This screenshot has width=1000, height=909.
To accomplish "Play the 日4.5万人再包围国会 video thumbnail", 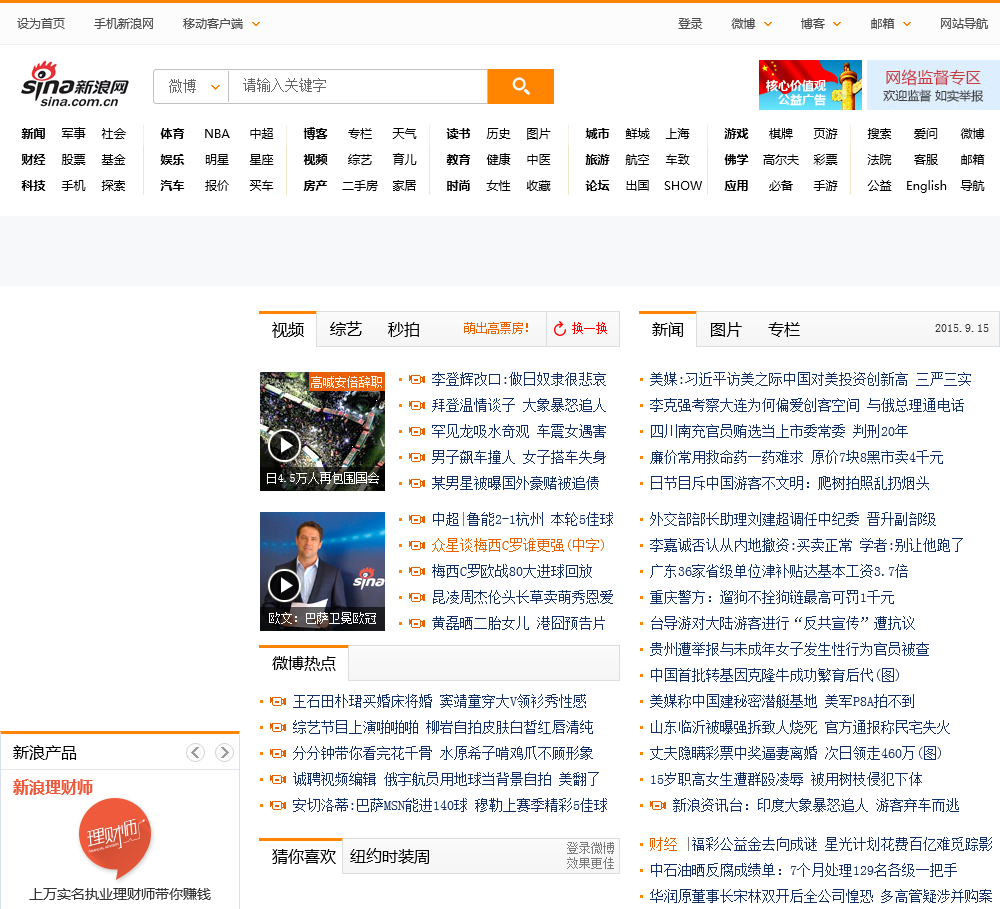I will (x=322, y=431).
